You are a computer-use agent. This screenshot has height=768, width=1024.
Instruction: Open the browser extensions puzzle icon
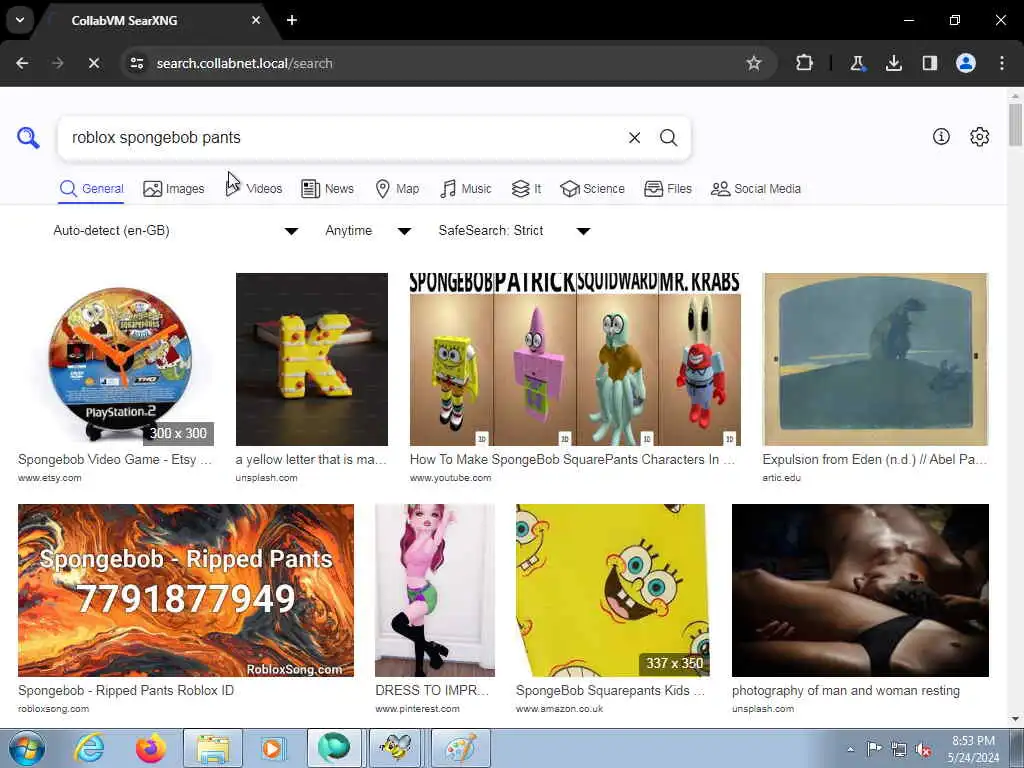tap(804, 63)
